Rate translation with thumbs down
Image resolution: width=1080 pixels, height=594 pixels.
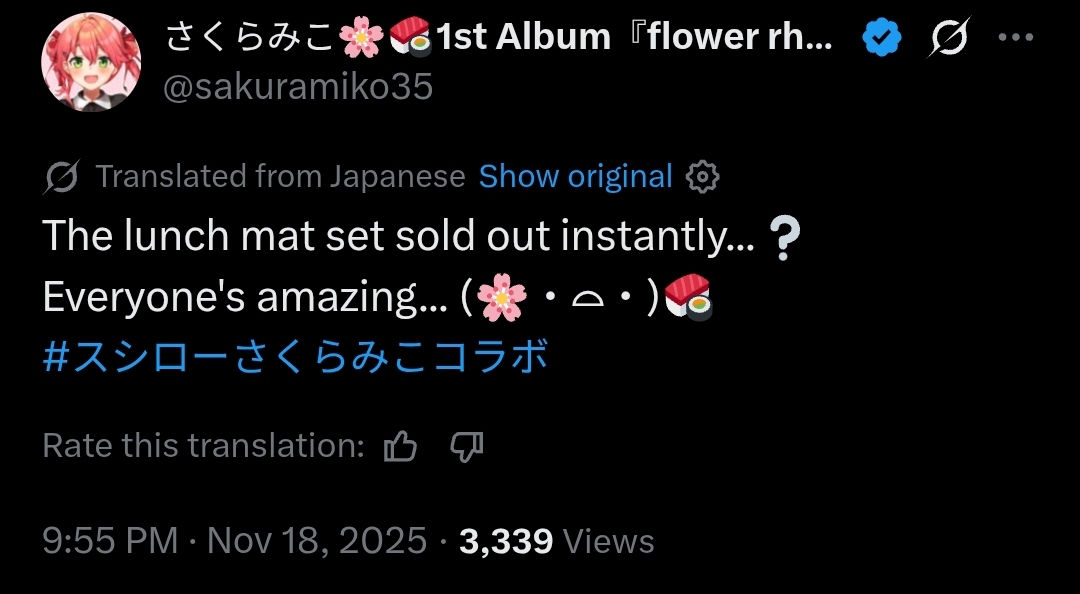click(x=466, y=446)
